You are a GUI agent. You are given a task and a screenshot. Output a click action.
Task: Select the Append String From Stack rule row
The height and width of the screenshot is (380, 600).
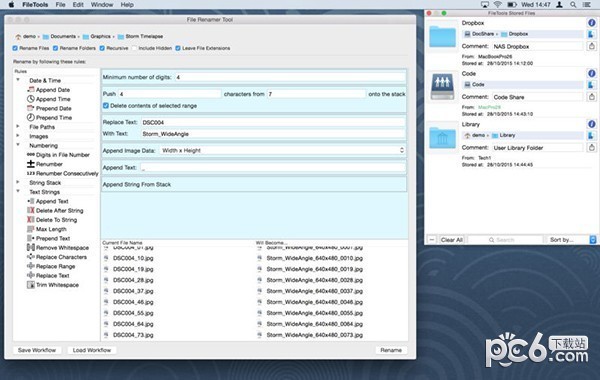pyautogui.click(x=254, y=184)
